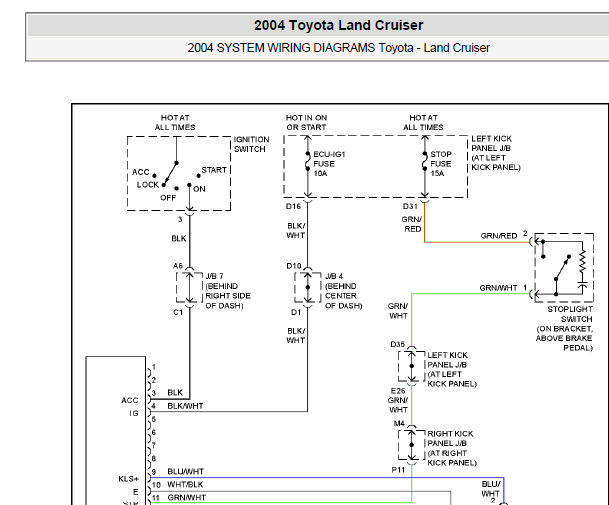Click "ACC" terminal label beside connector pin 3
609x505 pixels.
(130, 400)
